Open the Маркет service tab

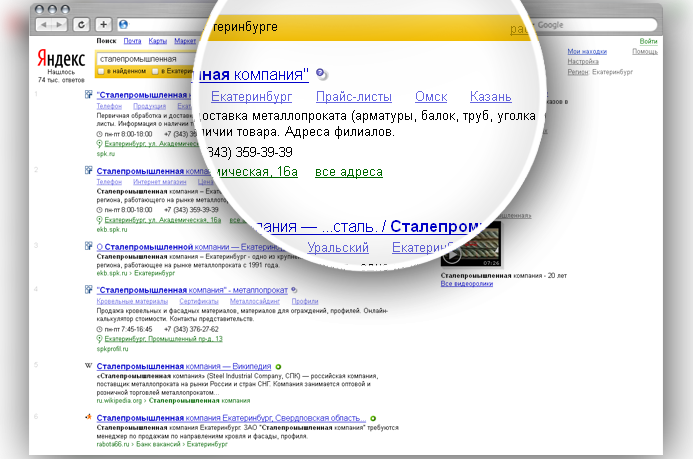click(x=185, y=41)
